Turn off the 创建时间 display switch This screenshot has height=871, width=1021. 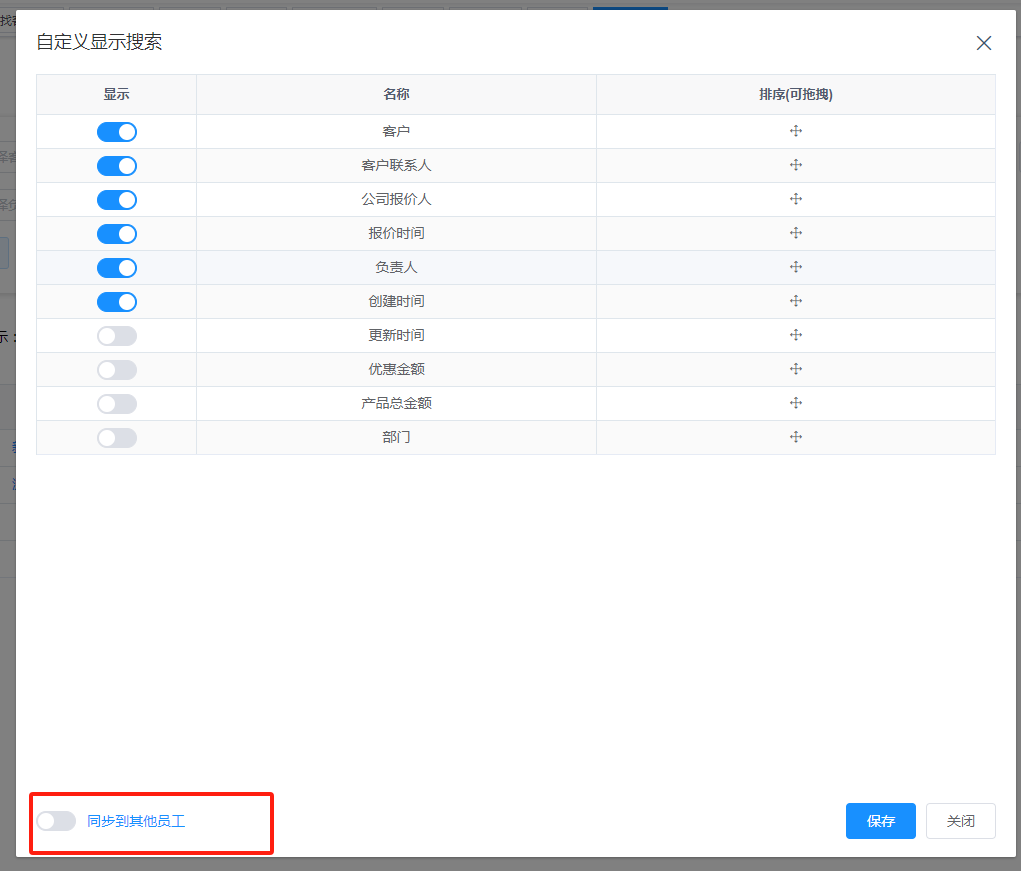click(x=117, y=302)
